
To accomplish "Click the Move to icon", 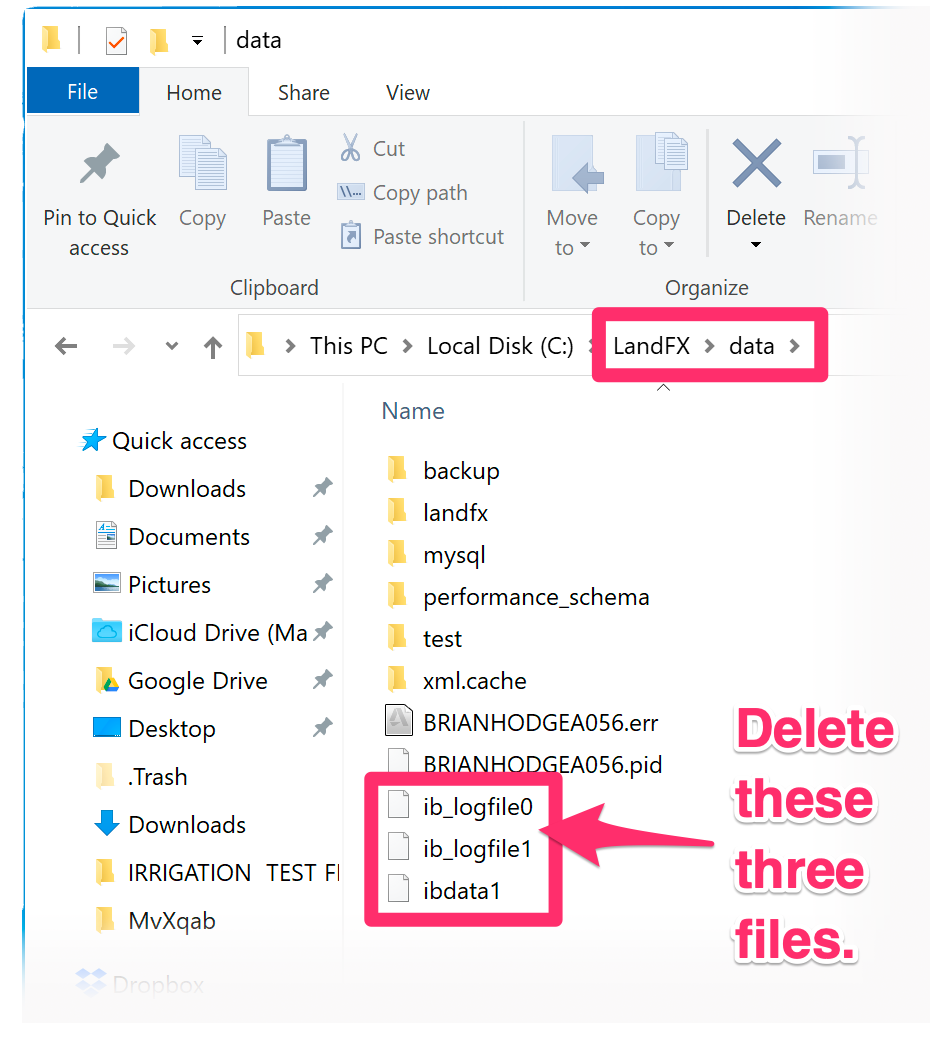I will (x=577, y=164).
